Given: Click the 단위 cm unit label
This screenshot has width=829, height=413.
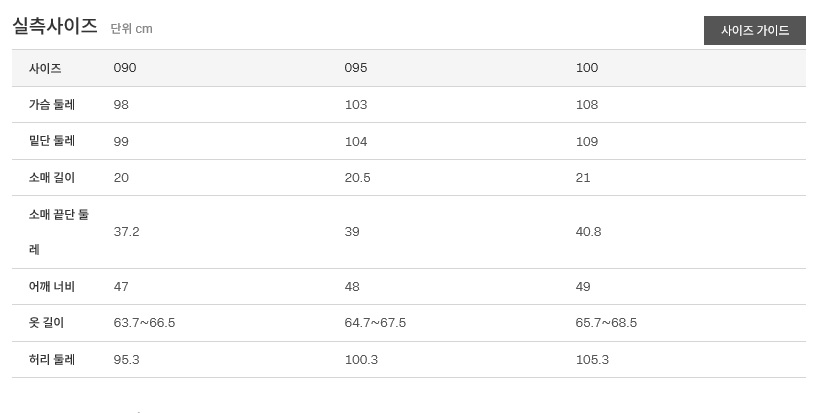Looking at the screenshot, I should (131, 29).
